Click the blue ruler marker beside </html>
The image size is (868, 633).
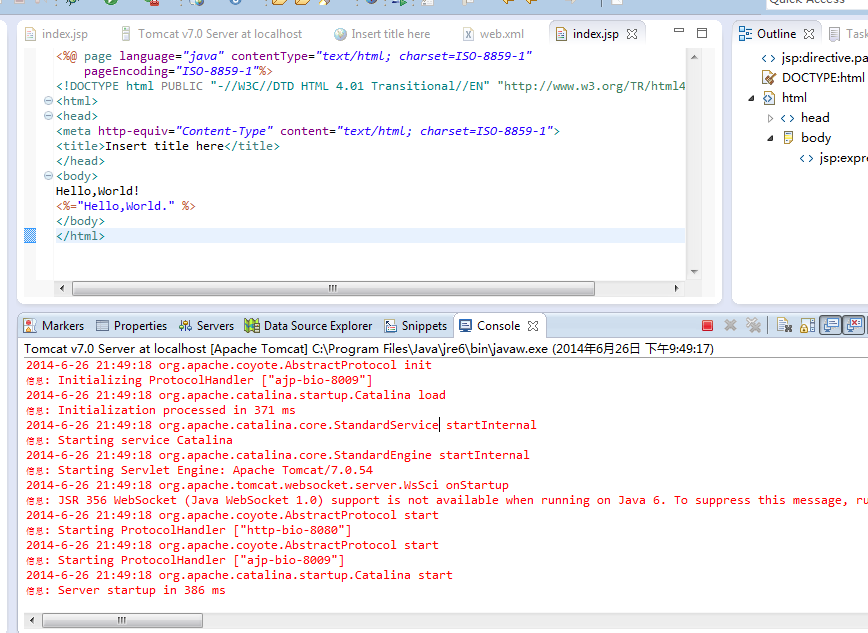[30, 235]
